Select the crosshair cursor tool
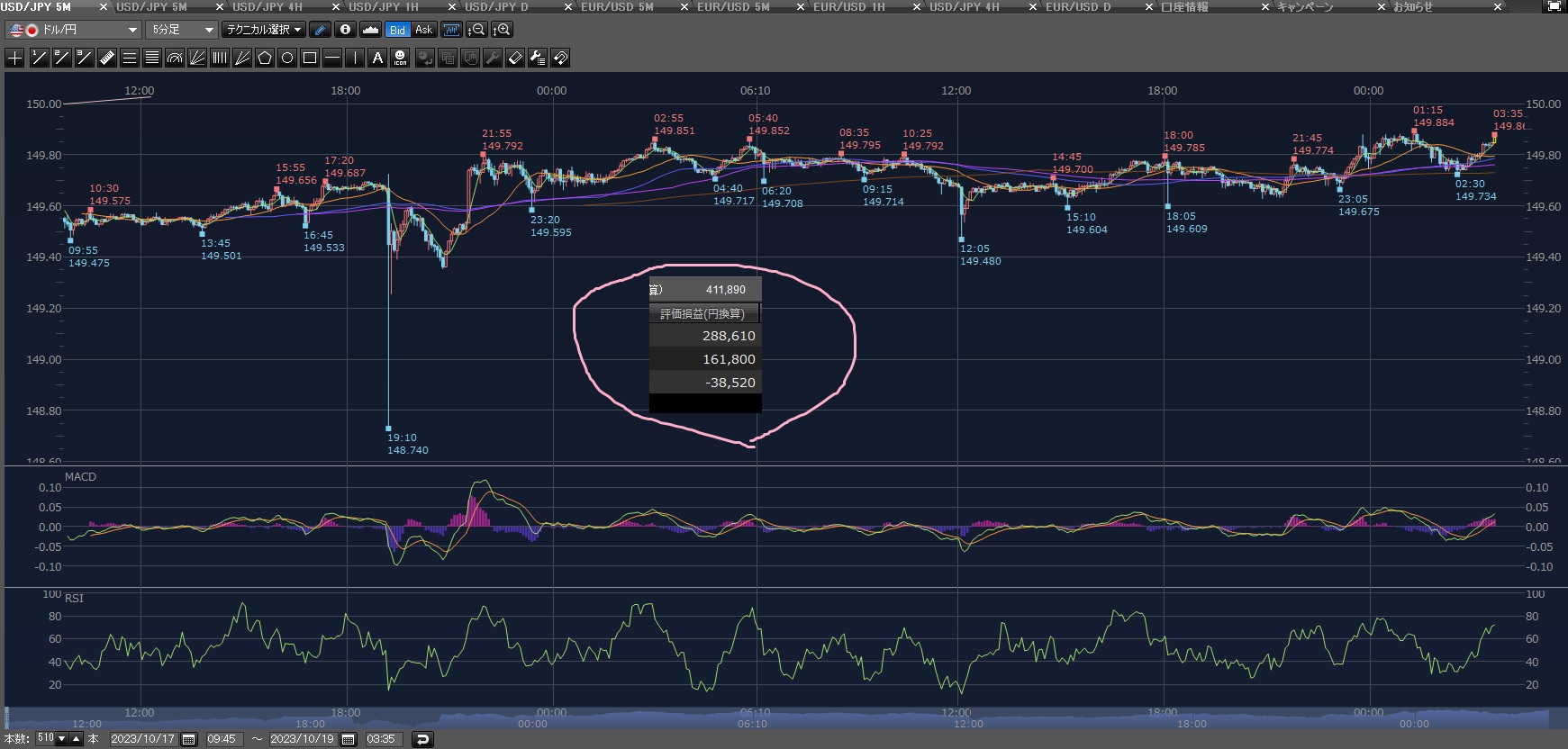Screen dimensions: 1568x749 click(15, 59)
